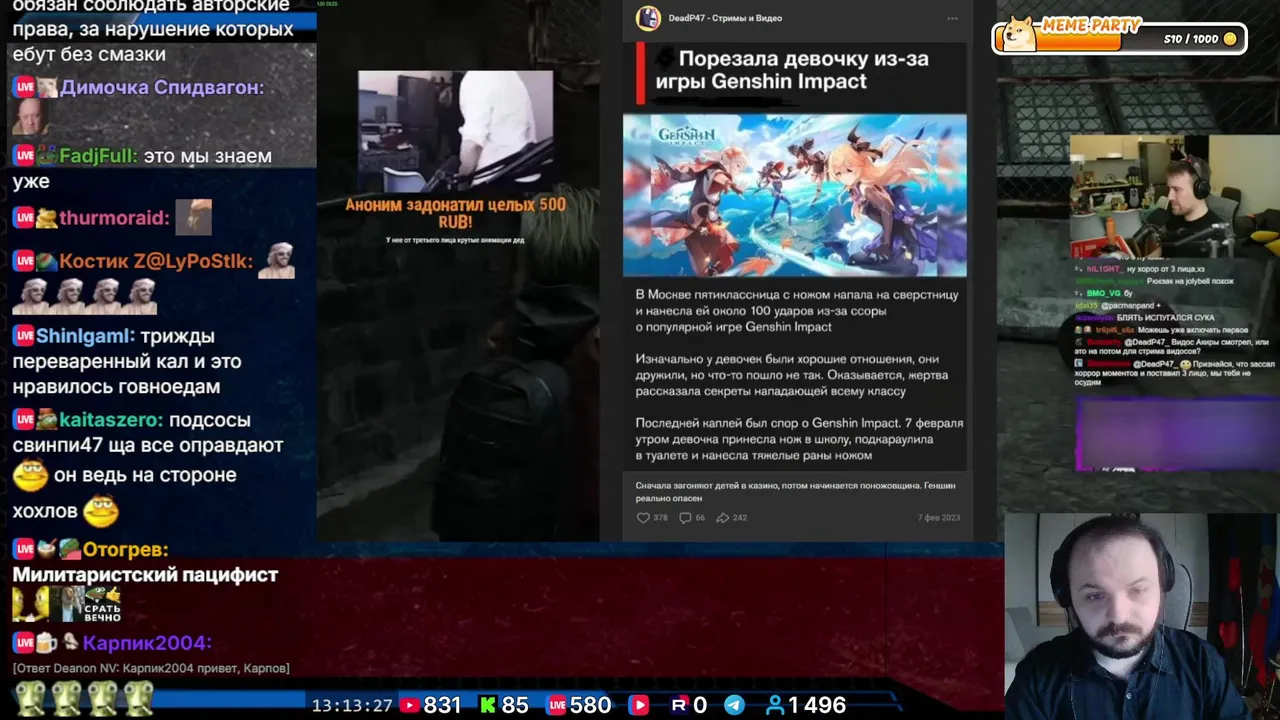Click the username 'FadjFull' in chat
Viewport: 1280px width, 720px height.
pos(98,156)
